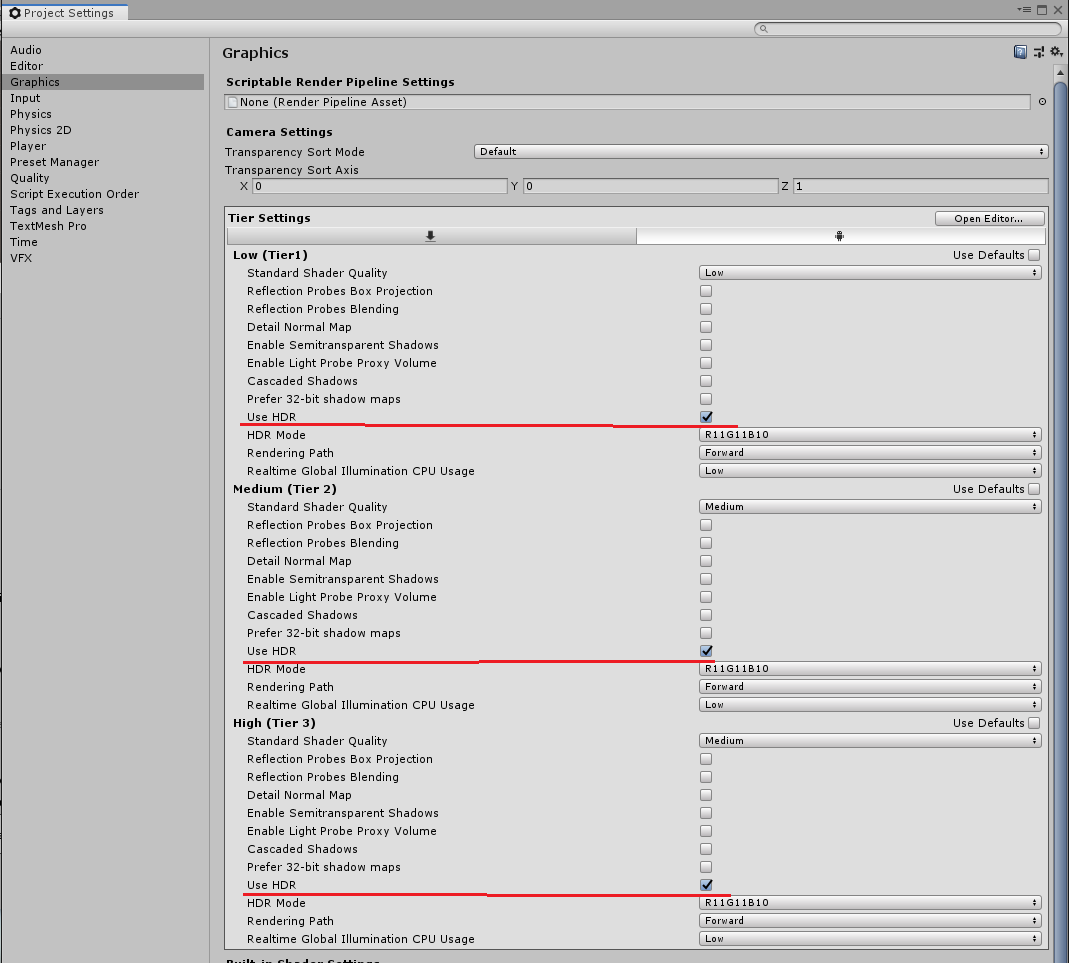Open Standard Shader Quality dropdown in High tier
This screenshot has width=1069, height=963.
[870, 741]
